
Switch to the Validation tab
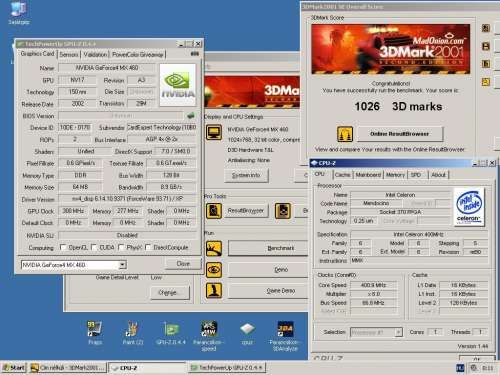tap(95, 54)
